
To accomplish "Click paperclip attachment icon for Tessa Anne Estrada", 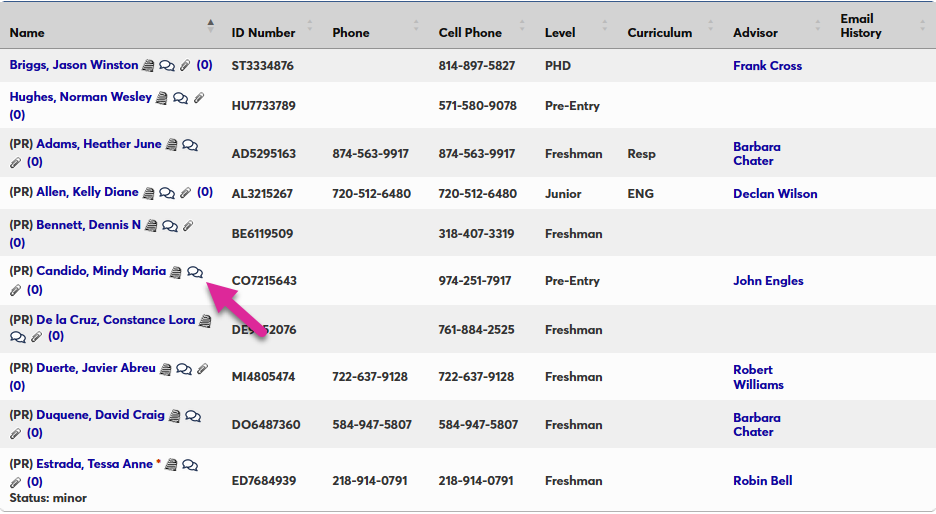I will [15, 482].
